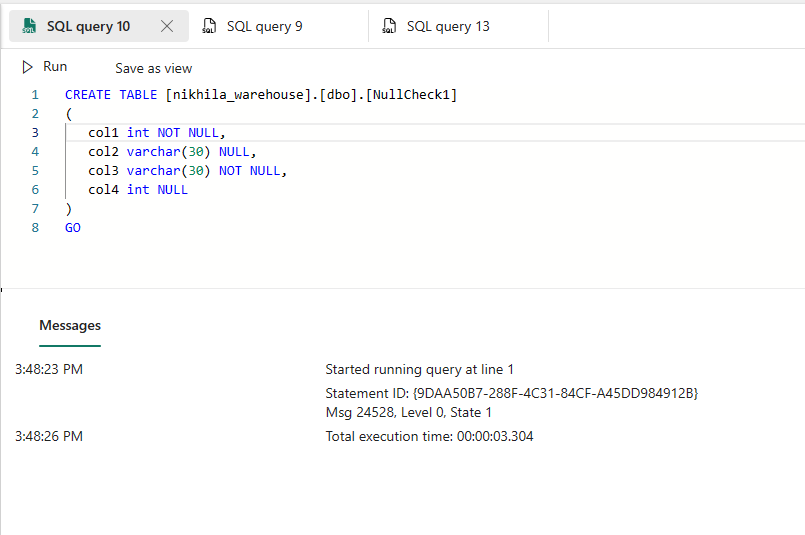The image size is (805, 535).
Task: Click 'Msg 24528, Level 0, State 1'
Action: point(409,412)
